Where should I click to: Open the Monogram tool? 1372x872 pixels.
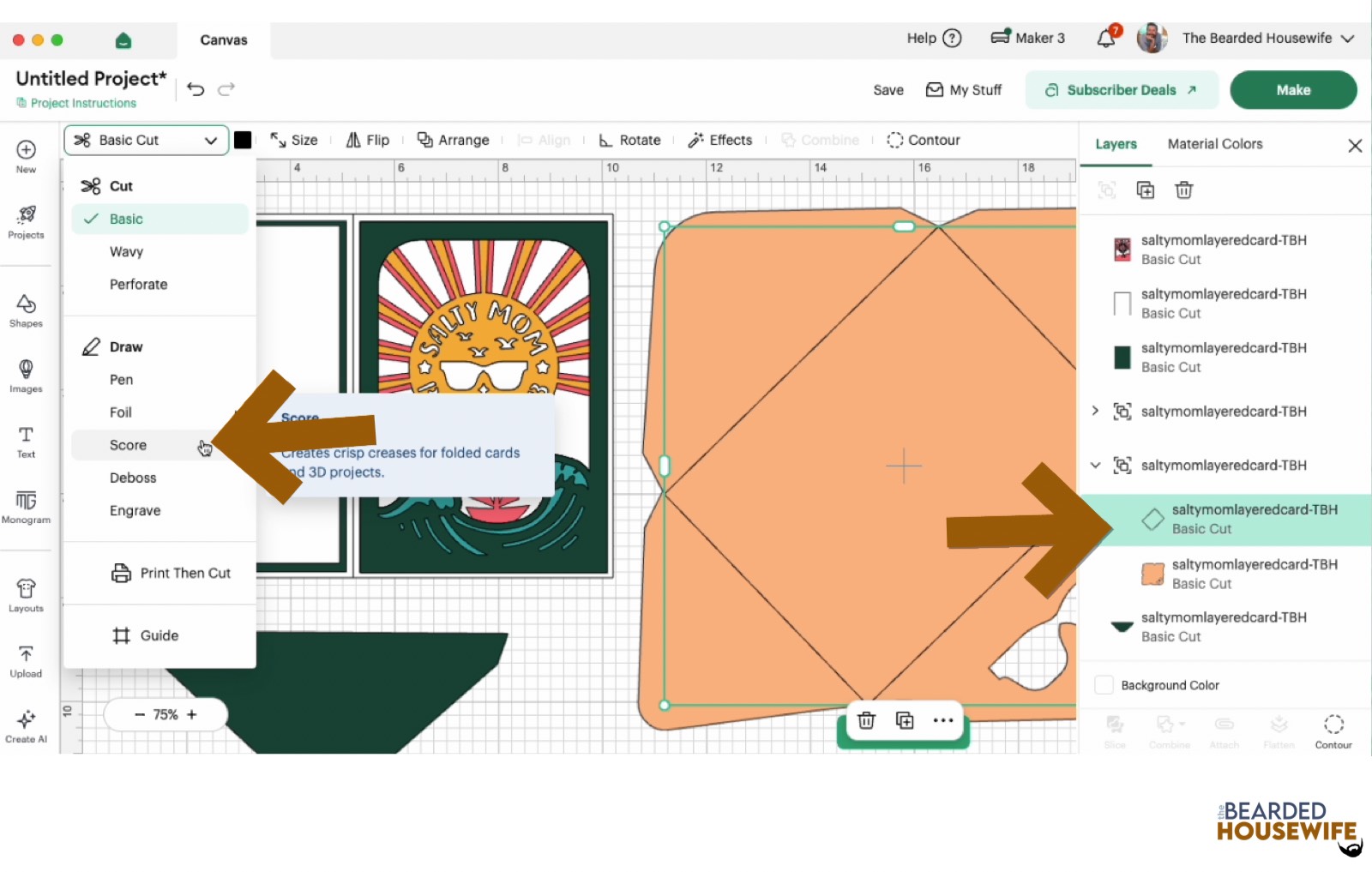(x=26, y=506)
